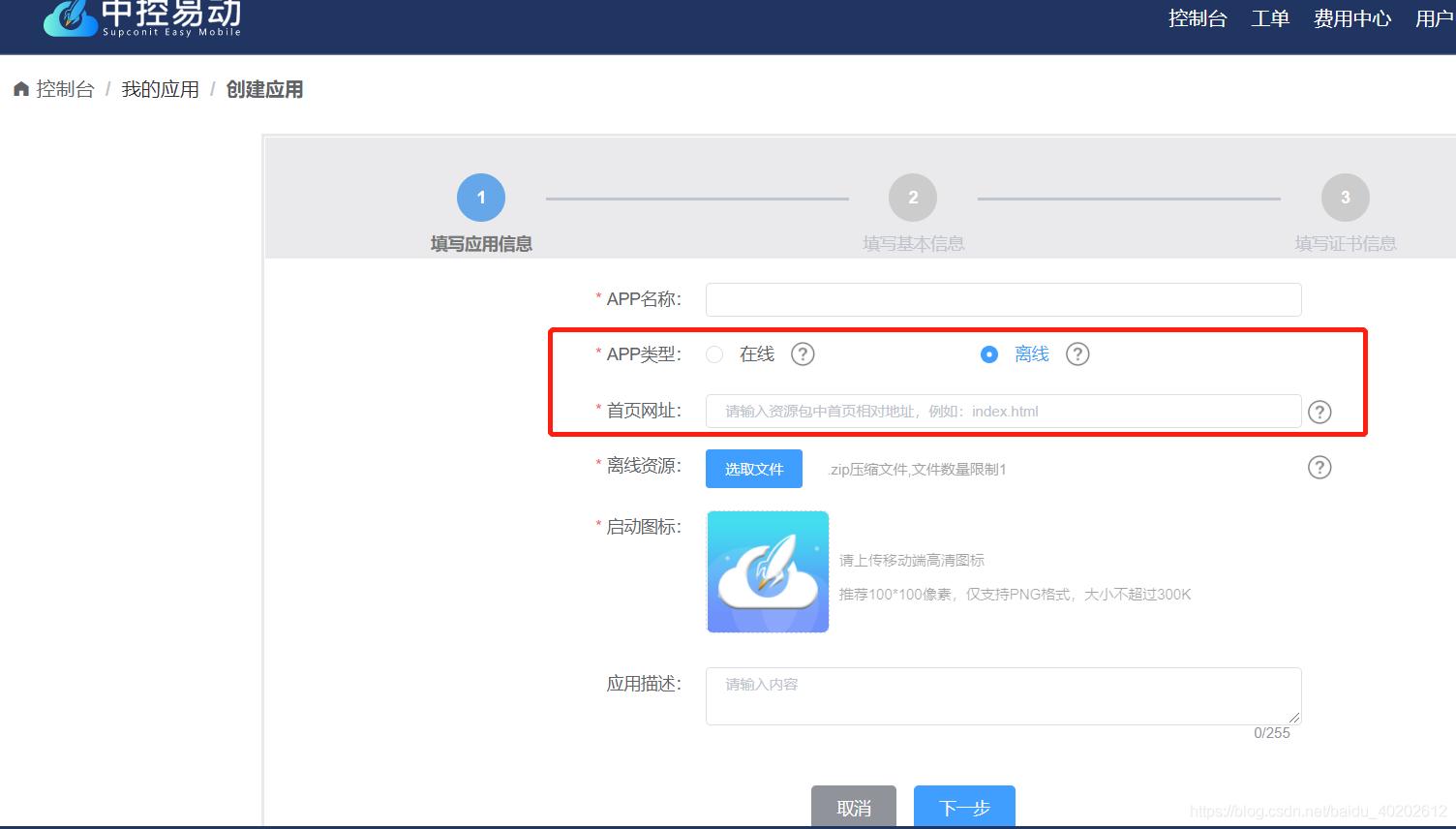The image size is (1456, 829).
Task: Click step 1 indicator 填写应用信息
Action: pos(481,197)
